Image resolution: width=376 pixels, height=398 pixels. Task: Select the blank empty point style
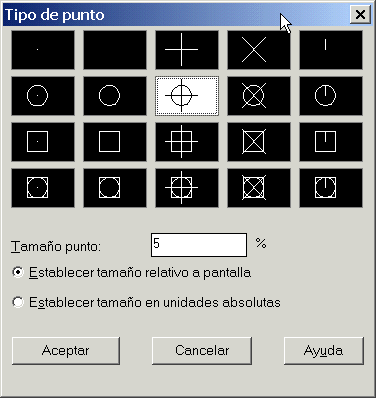pos(115,50)
